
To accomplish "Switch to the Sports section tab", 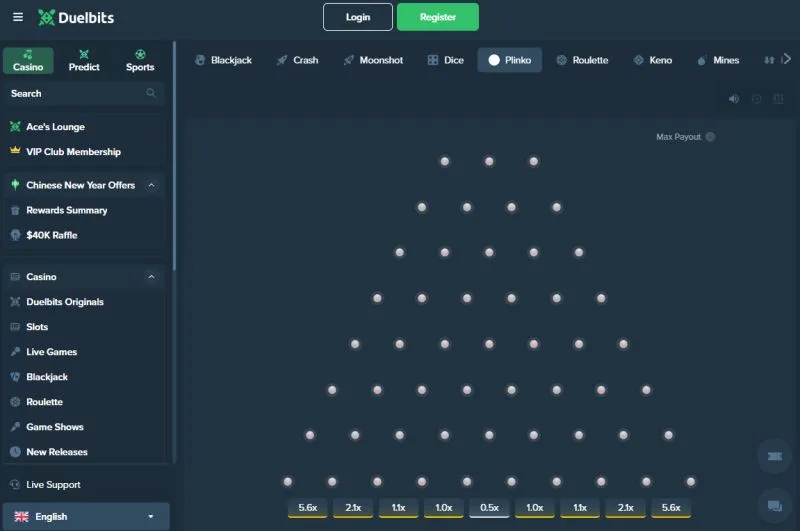I will [140, 61].
